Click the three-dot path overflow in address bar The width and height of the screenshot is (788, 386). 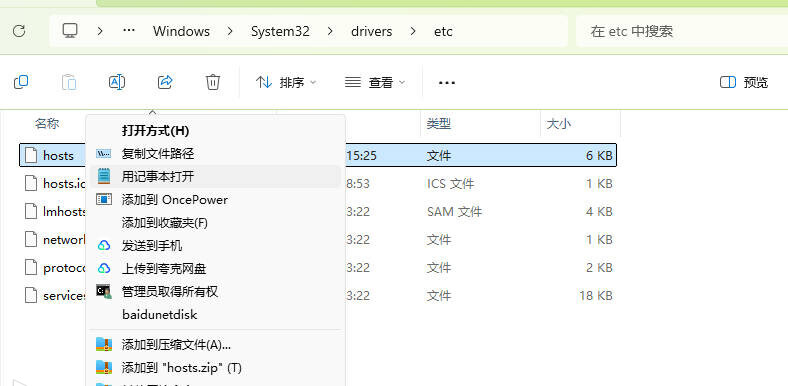click(129, 30)
